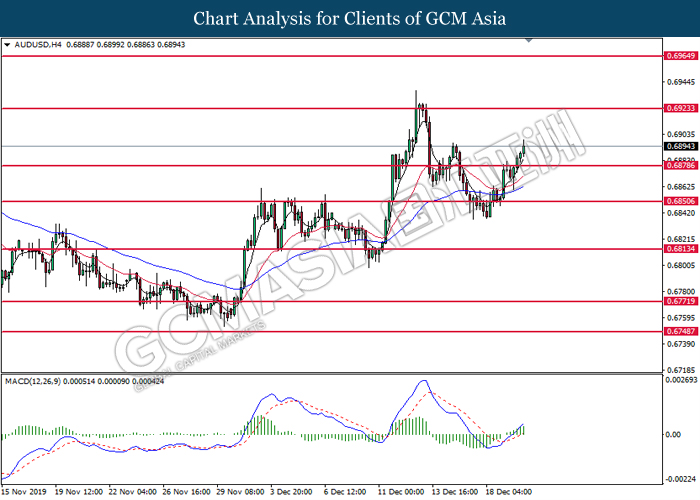The height and width of the screenshot is (500, 700).
Task: Click the 0.69445 axis price tick
Action: pos(681,82)
